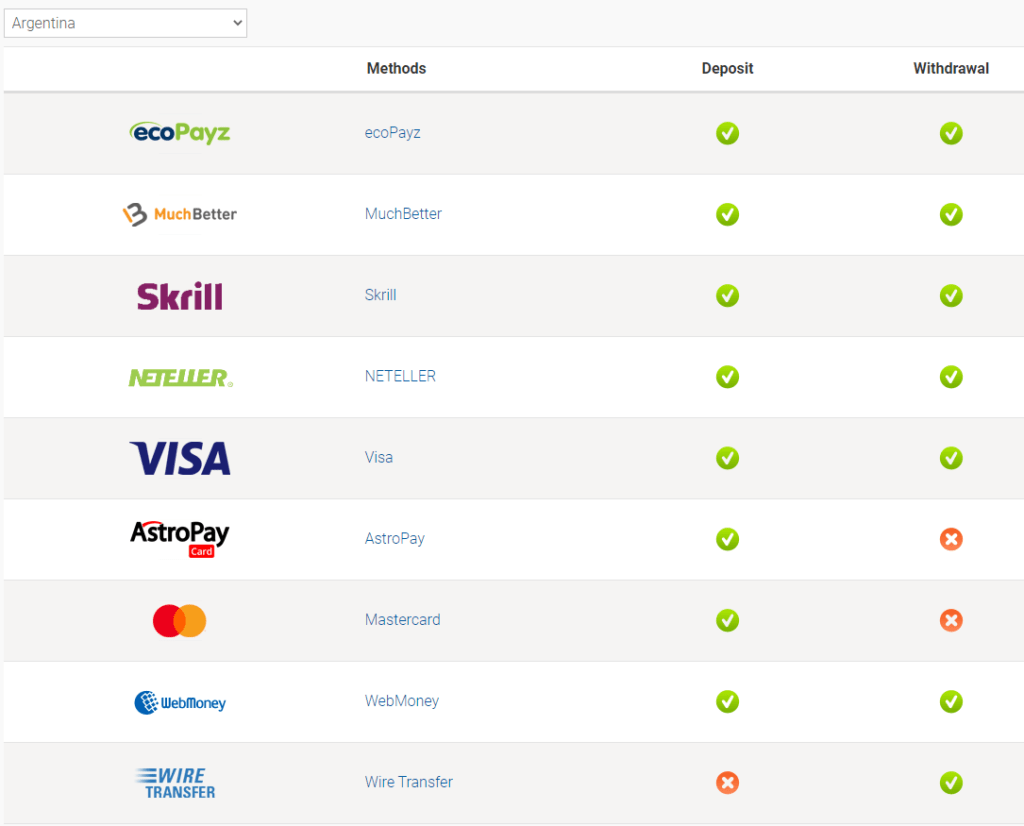Click the Wire Transfer text link
This screenshot has width=1024, height=826.
tap(408, 782)
